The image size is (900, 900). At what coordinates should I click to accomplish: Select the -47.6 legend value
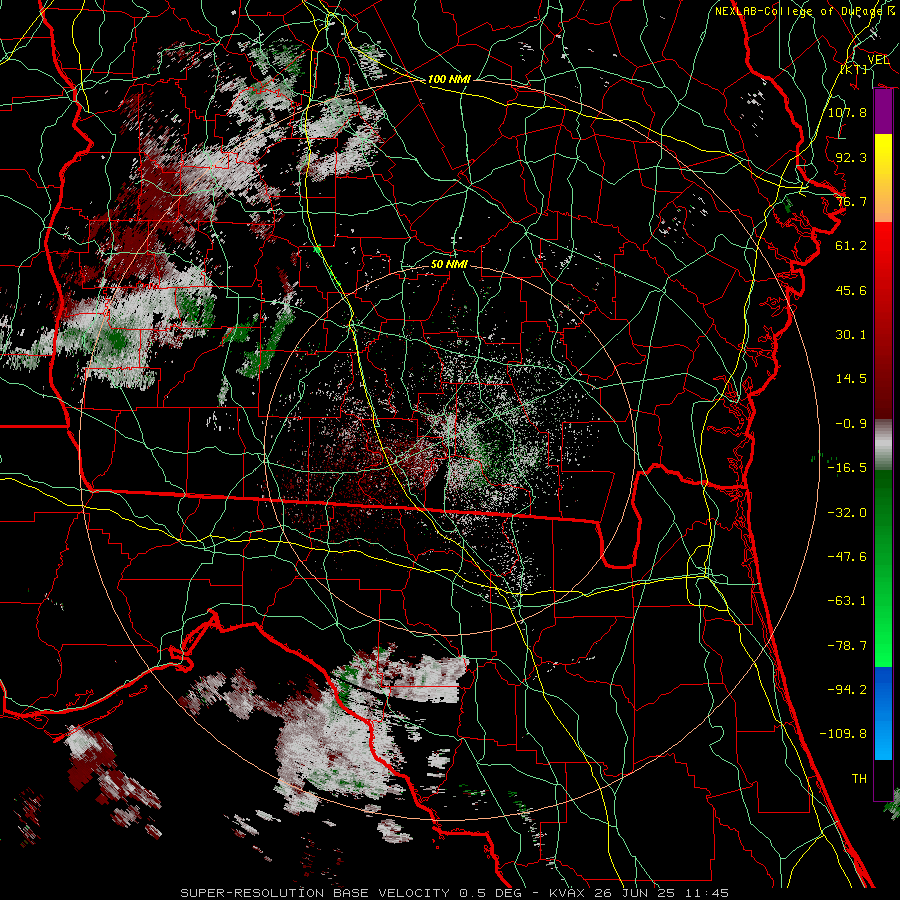[x=847, y=557]
